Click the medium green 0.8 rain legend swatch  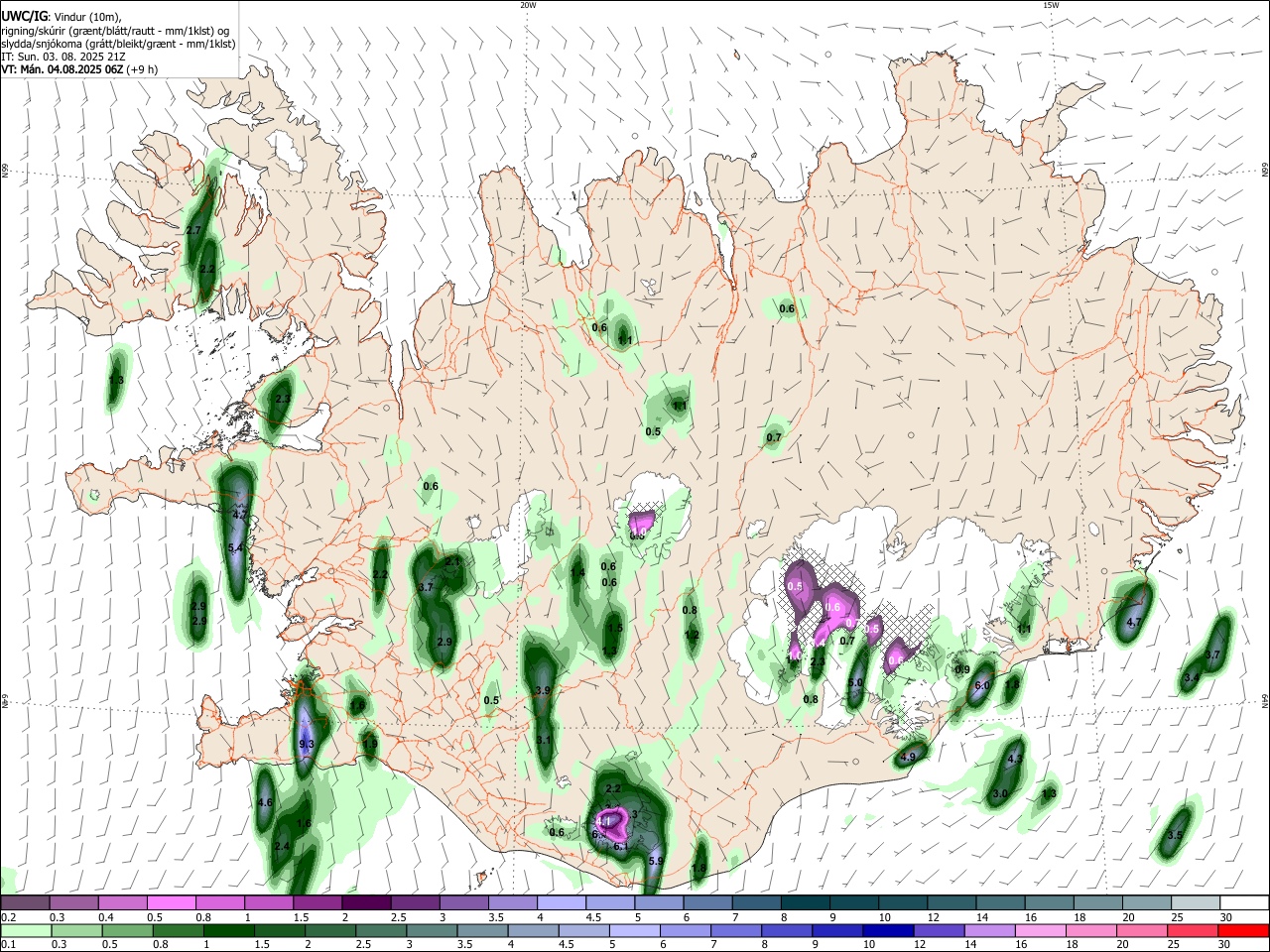pyautogui.click(x=178, y=931)
